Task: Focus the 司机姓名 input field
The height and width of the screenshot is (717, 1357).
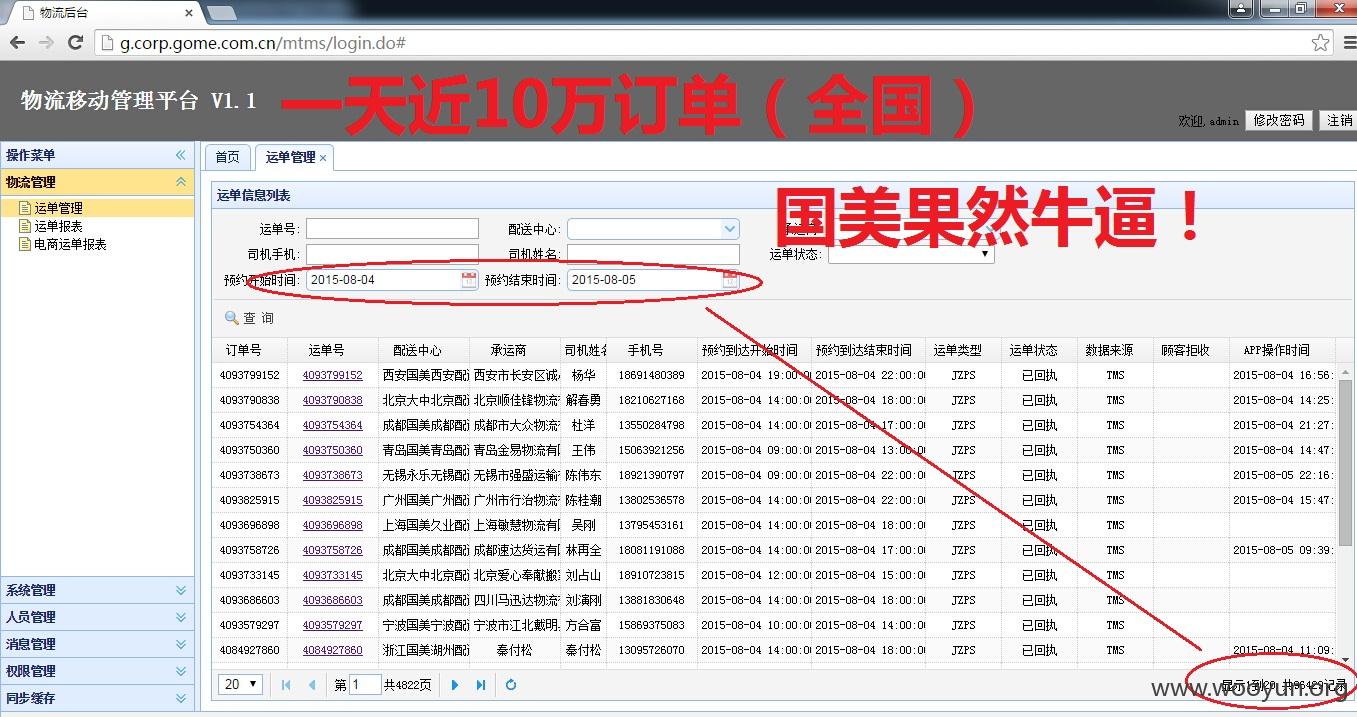Action: coord(653,254)
